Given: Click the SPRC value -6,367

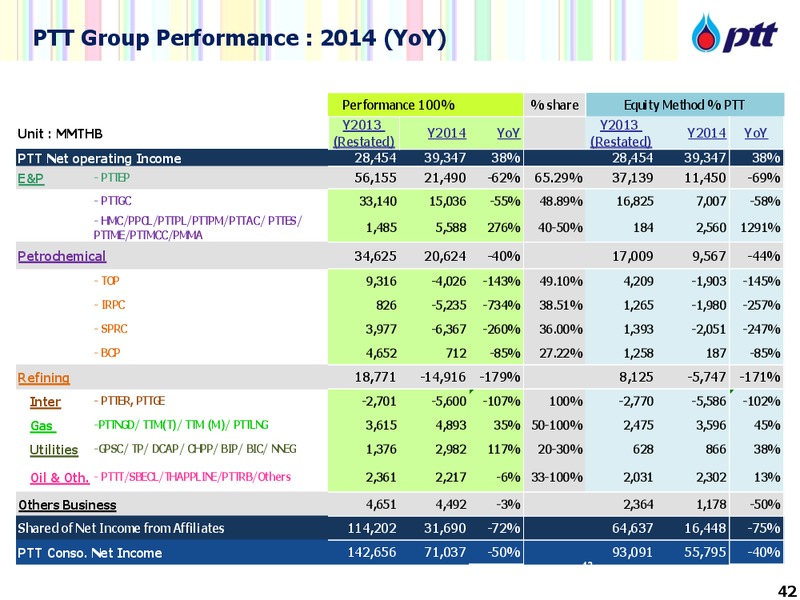Looking at the screenshot, I should (447, 329).
